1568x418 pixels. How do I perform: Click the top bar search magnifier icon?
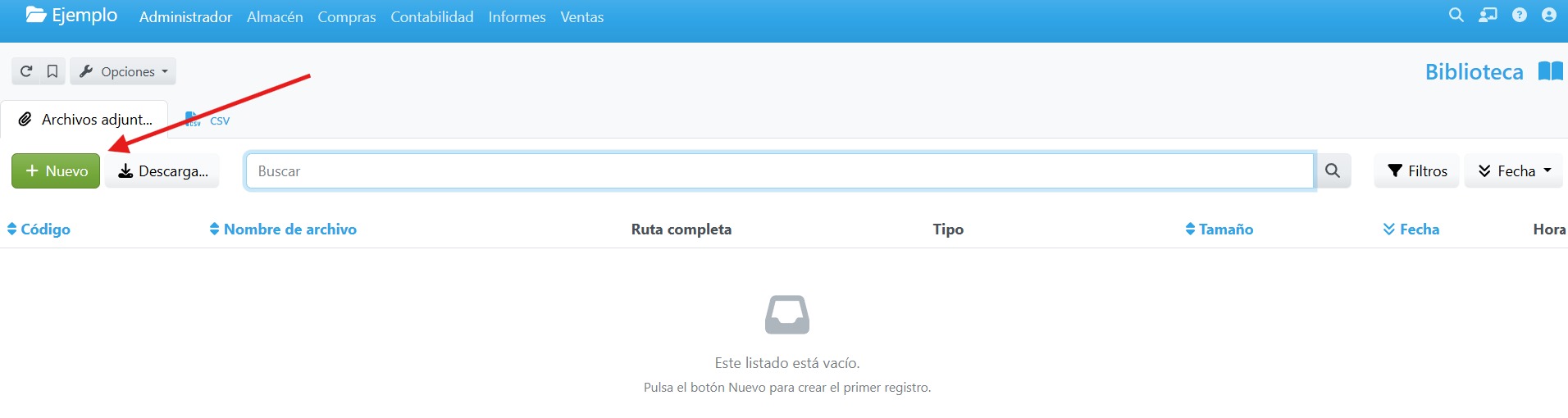1456,15
